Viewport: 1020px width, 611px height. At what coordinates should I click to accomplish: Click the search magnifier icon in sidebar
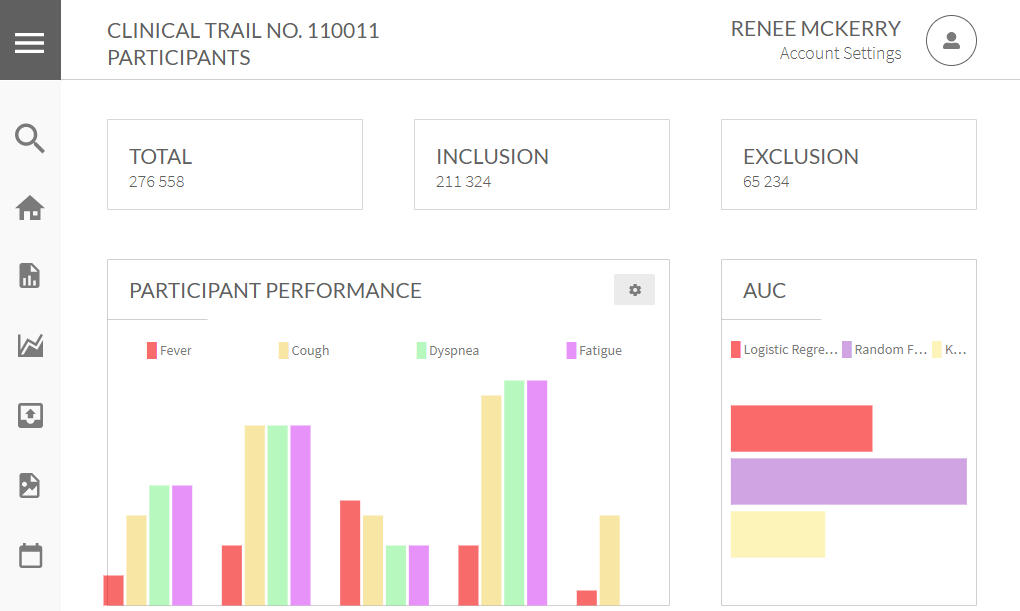click(30, 139)
